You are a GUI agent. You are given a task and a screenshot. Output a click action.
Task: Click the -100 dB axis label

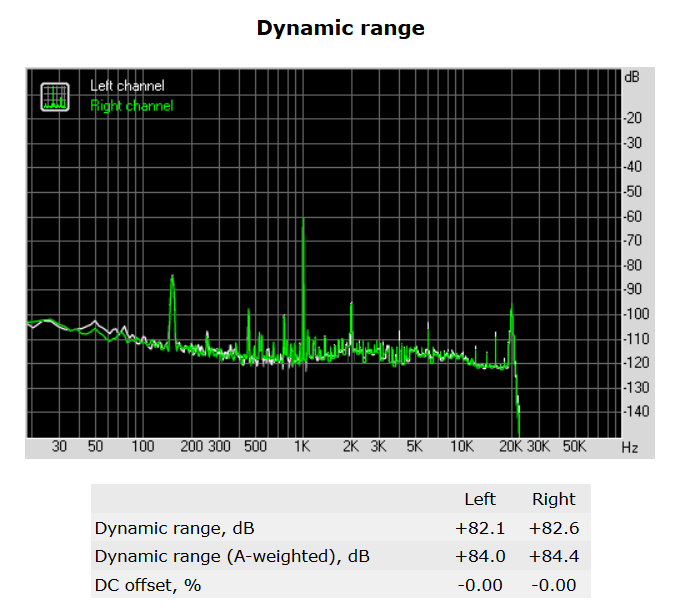(x=636, y=314)
